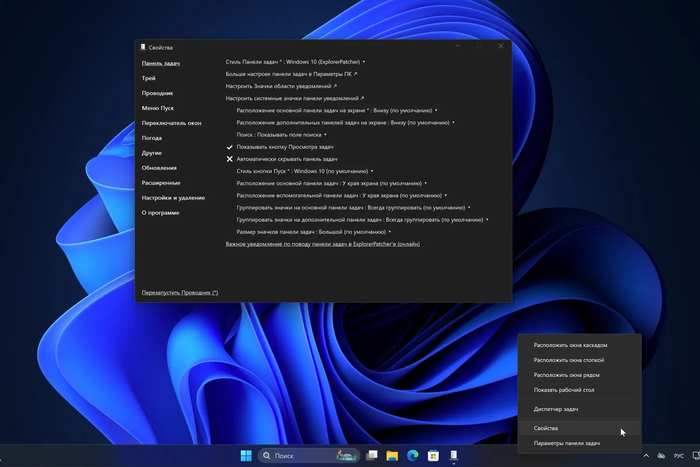This screenshot has width=700, height=467.
Task: Select Диспетчер задач in context menu
Action: coord(557,409)
